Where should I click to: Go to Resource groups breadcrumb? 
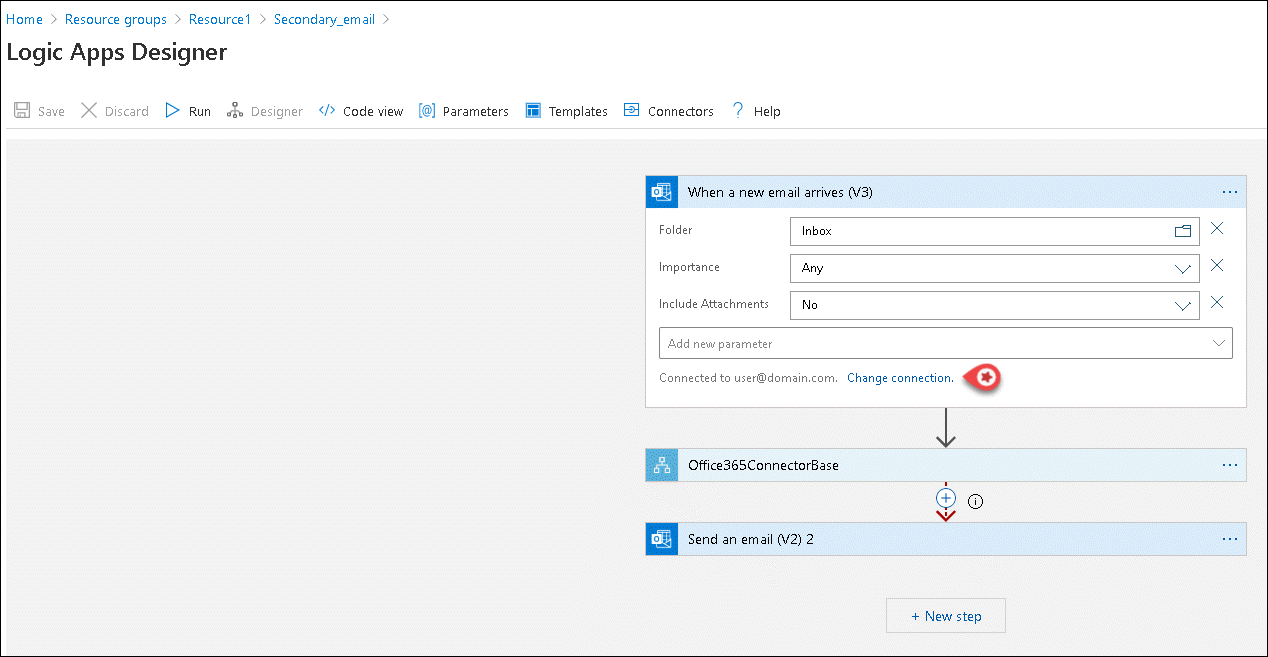(x=116, y=19)
